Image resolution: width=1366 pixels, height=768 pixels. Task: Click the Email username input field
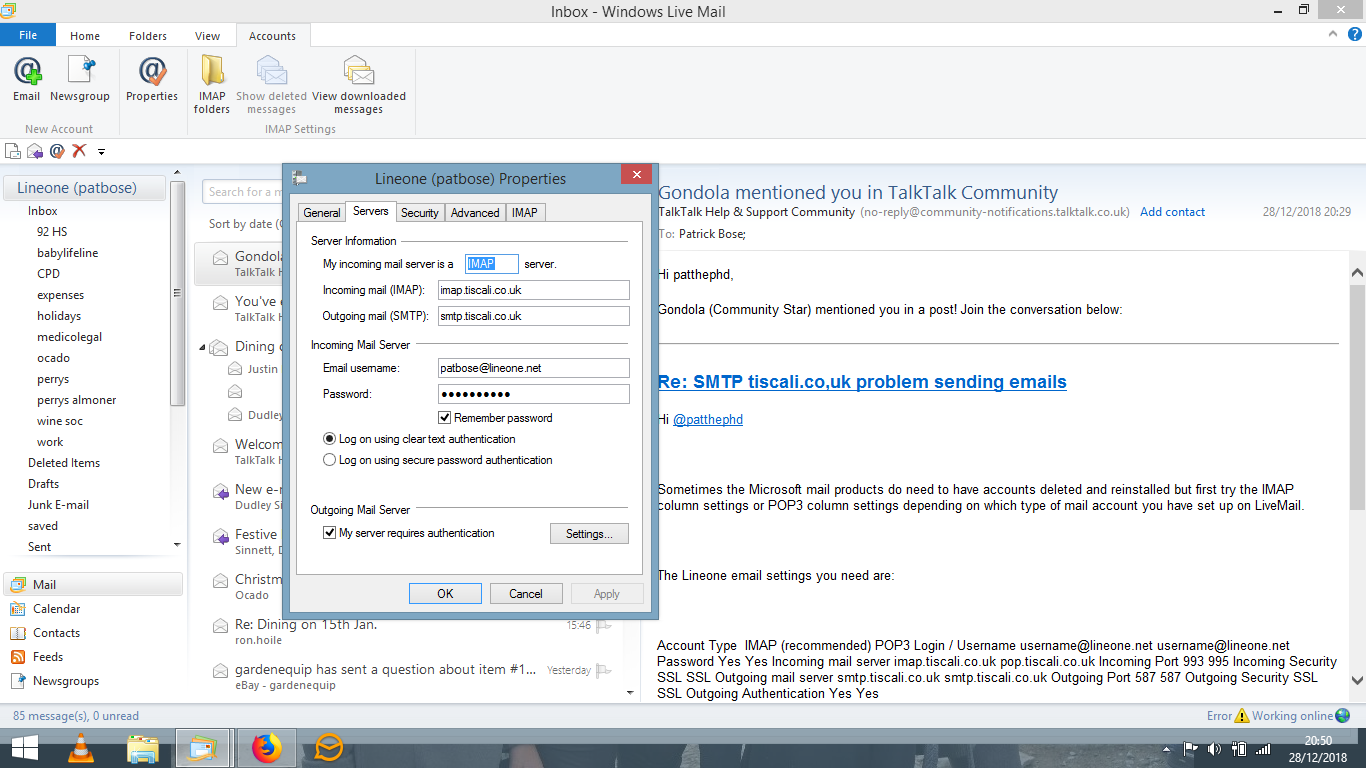pos(533,368)
